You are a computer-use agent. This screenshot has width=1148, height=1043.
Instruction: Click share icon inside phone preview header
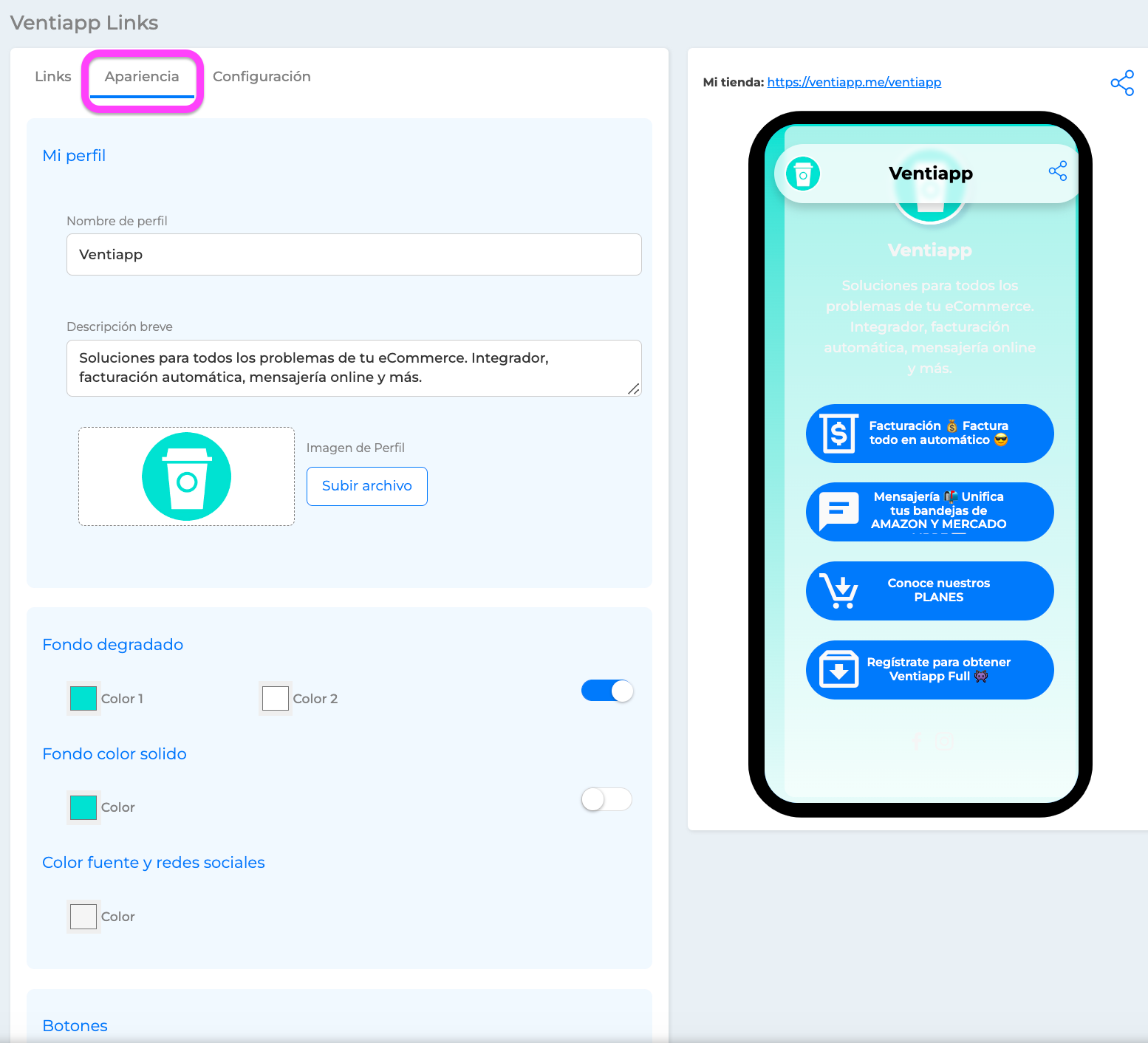1058,171
